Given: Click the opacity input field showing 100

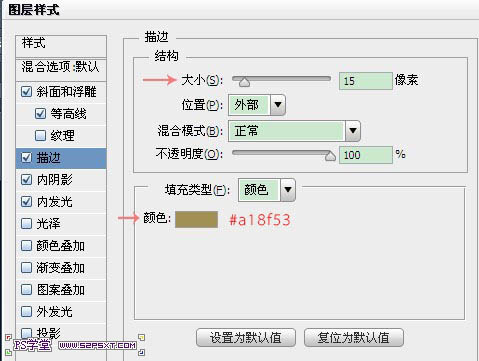Looking at the screenshot, I should (366, 155).
